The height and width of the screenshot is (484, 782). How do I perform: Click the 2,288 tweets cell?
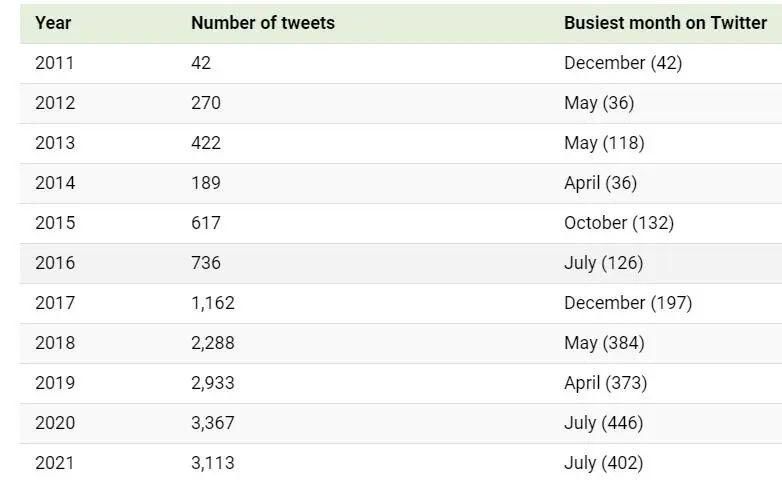212,343
